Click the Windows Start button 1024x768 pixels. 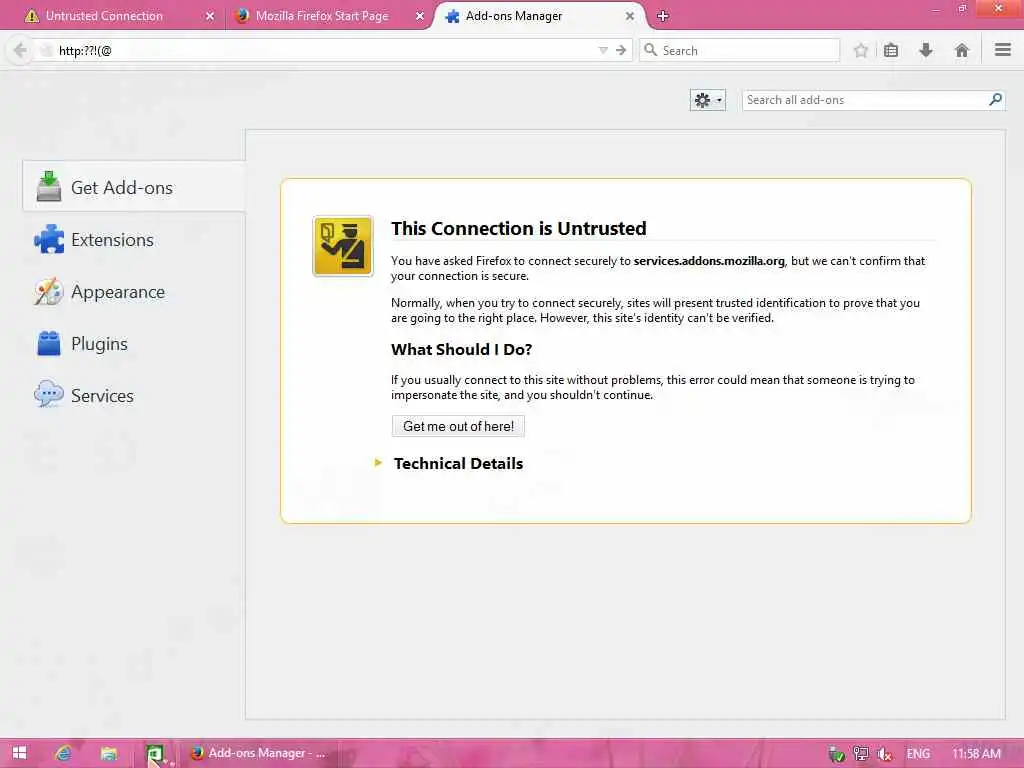(x=20, y=753)
